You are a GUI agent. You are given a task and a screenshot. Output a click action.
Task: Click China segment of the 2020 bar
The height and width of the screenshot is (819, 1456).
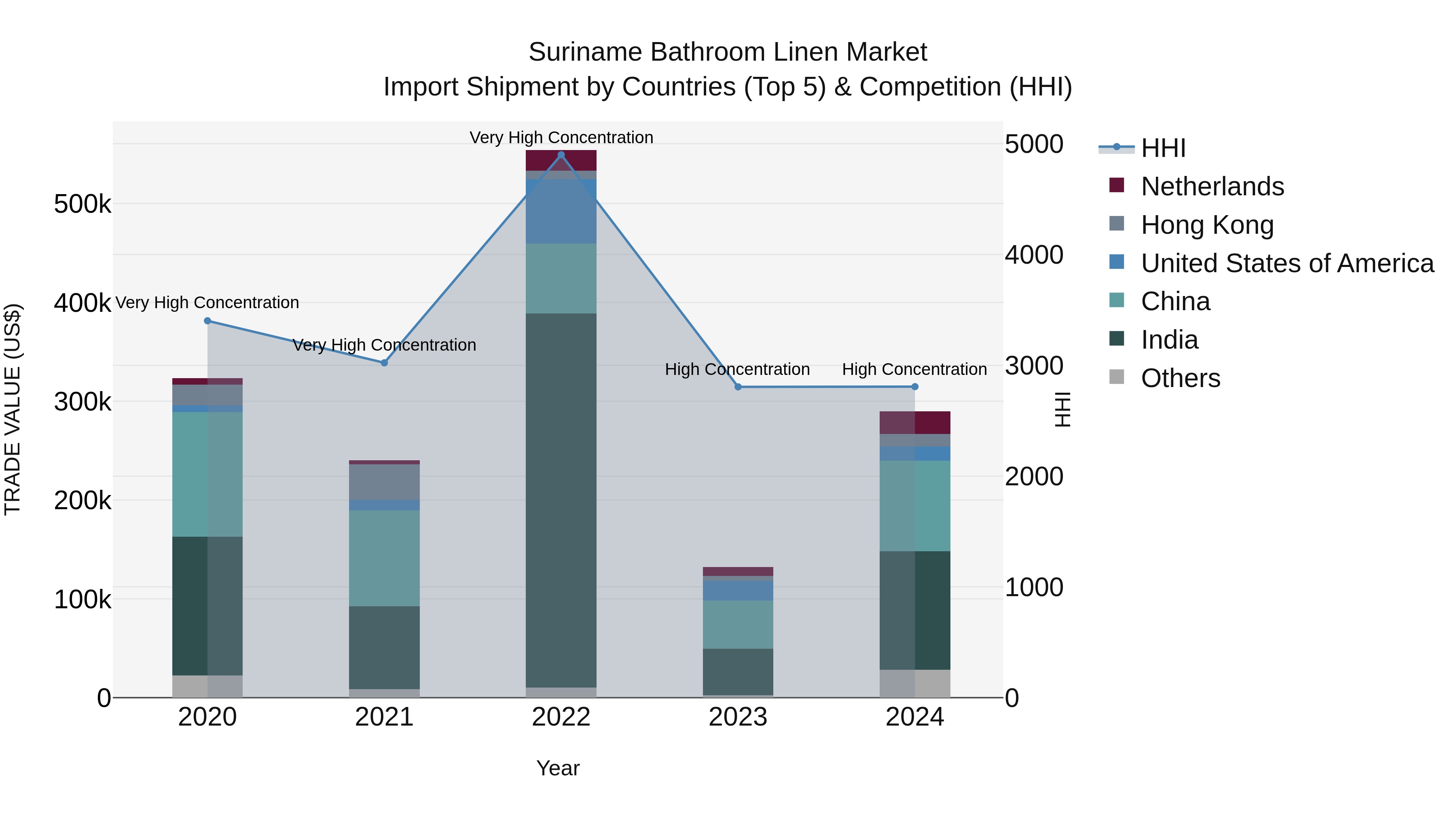pyautogui.click(x=207, y=475)
